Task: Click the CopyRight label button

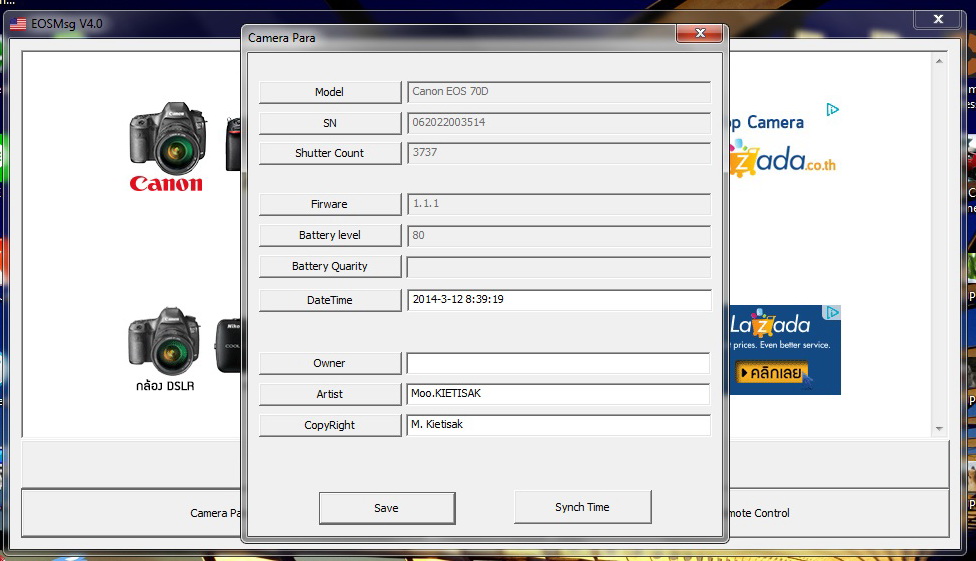Action: pyautogui.click(x=329, y=425)
